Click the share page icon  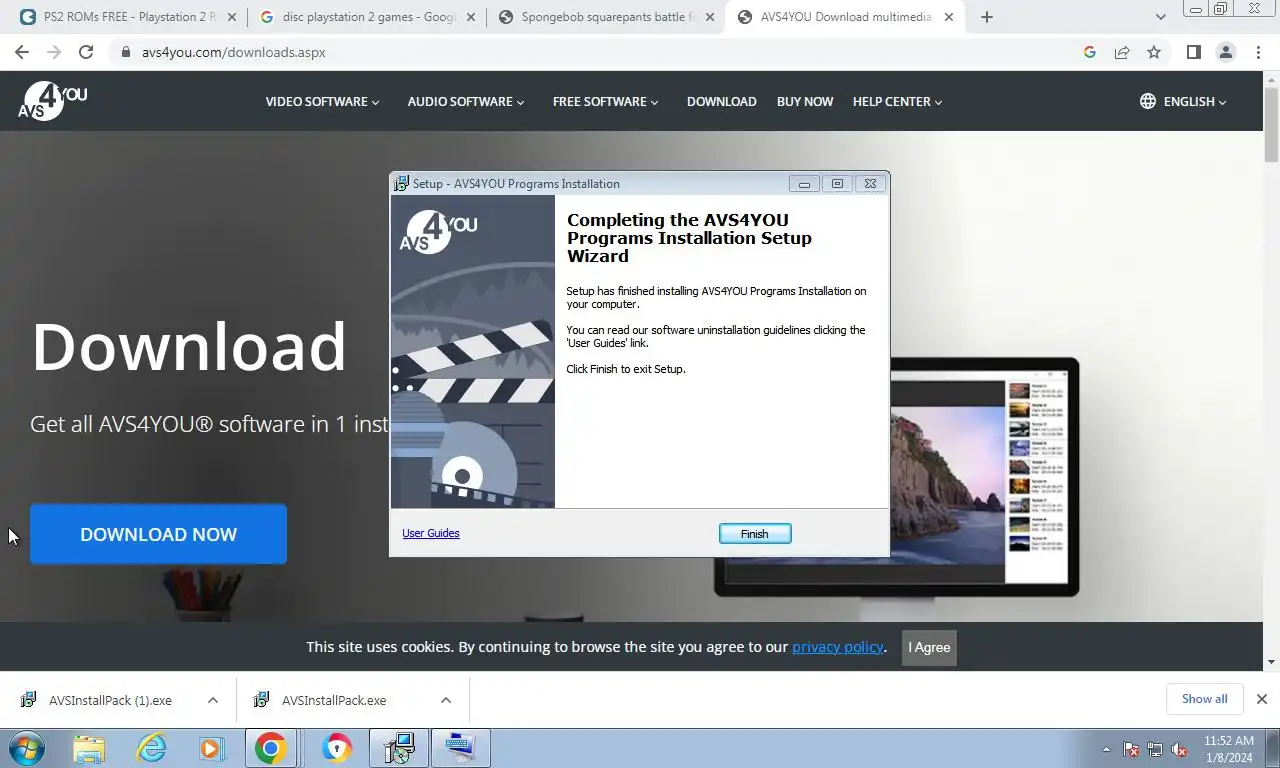click(x=1122, y=52)
